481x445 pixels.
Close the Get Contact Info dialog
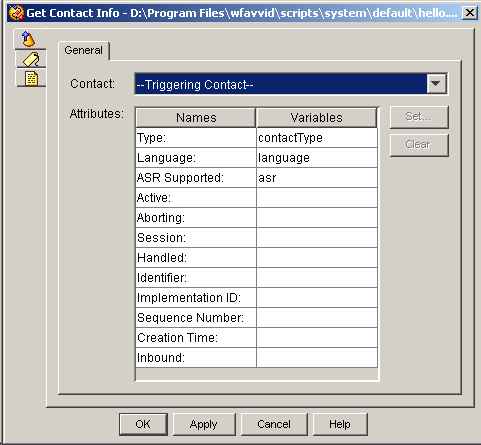coord(470,13)
